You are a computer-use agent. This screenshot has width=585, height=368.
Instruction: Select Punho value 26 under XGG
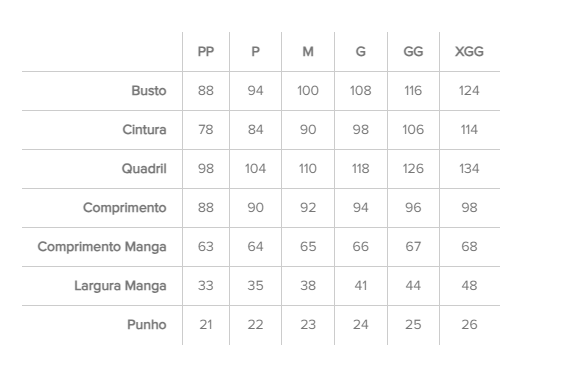click(x=469, y=325)
